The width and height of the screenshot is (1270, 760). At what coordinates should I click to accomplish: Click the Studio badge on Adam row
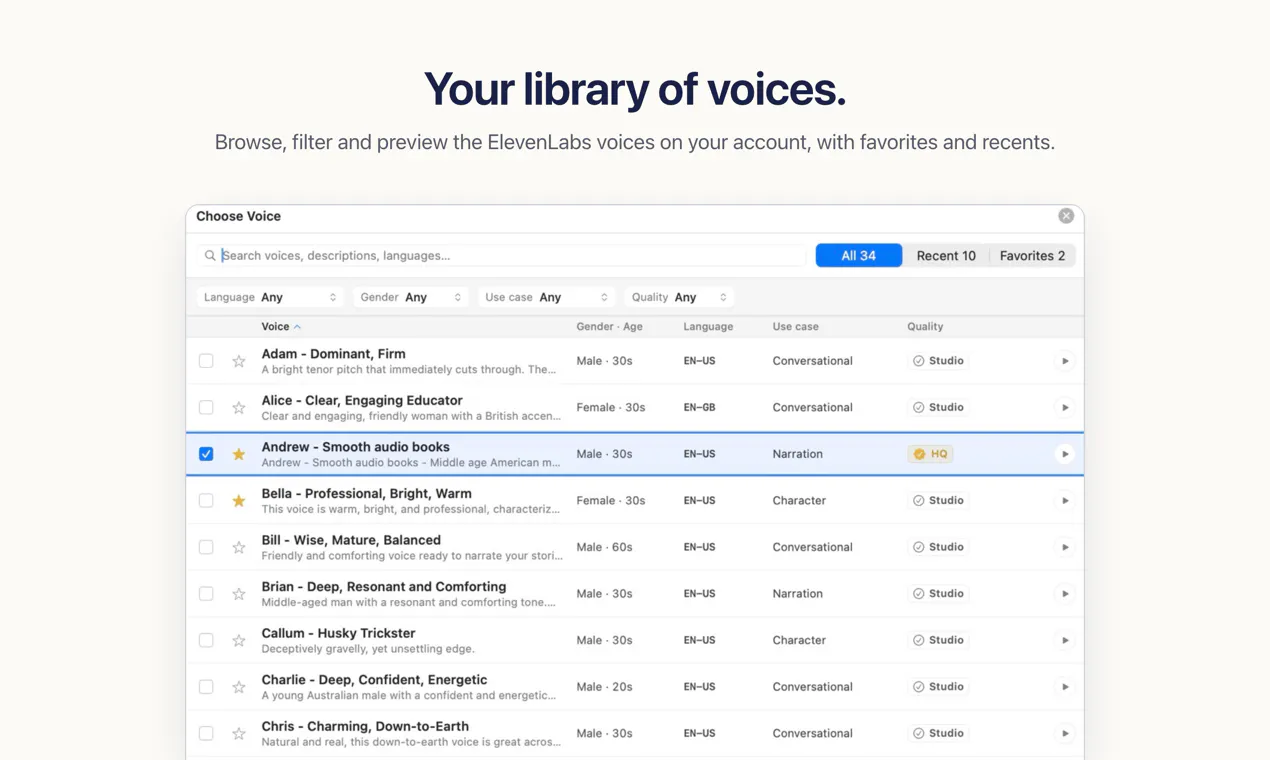coord(938,361)
